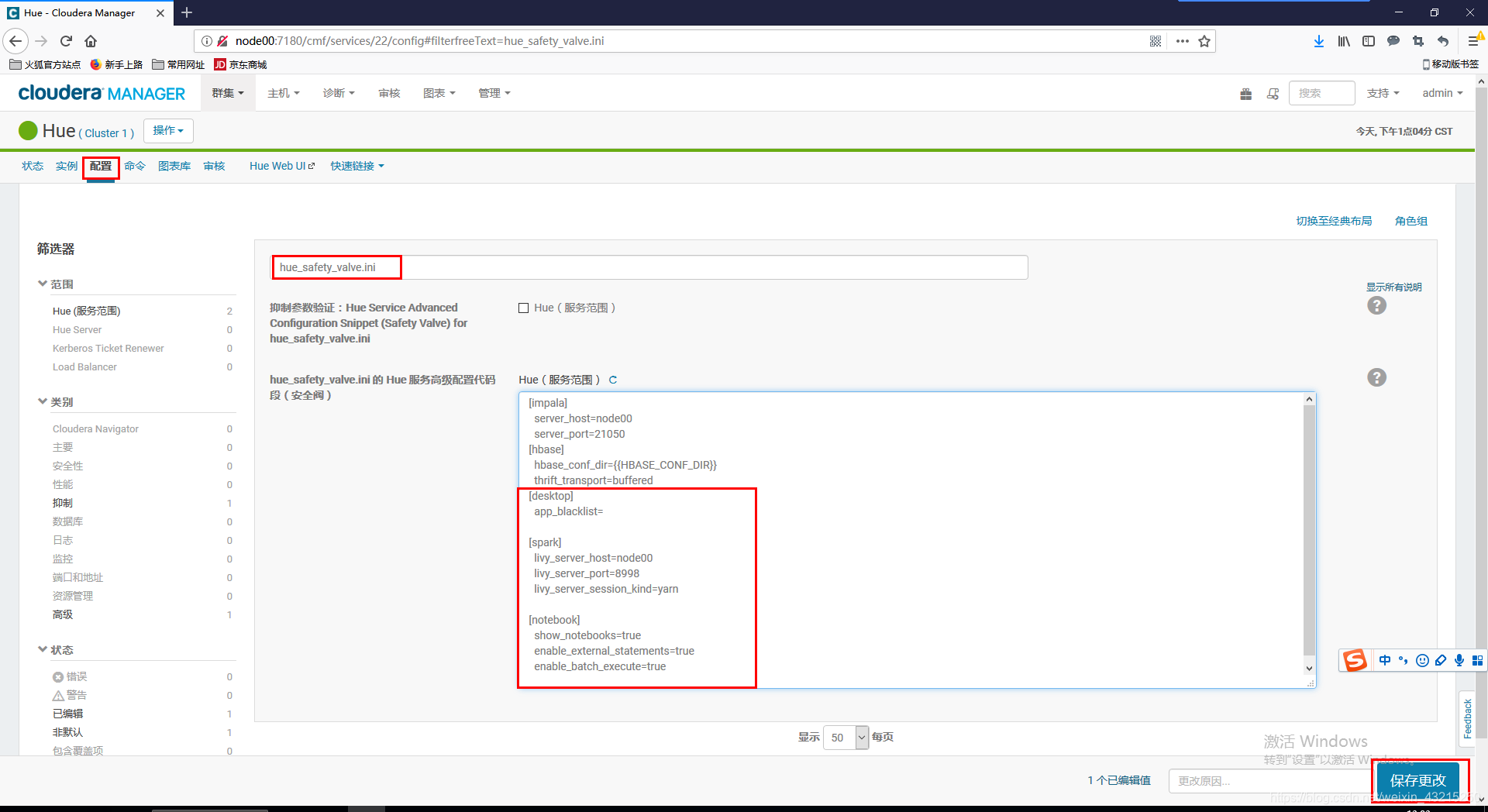1488x812 pixels.
Task: Open the 角色组 link
Action: click(x=1411, y=221)
